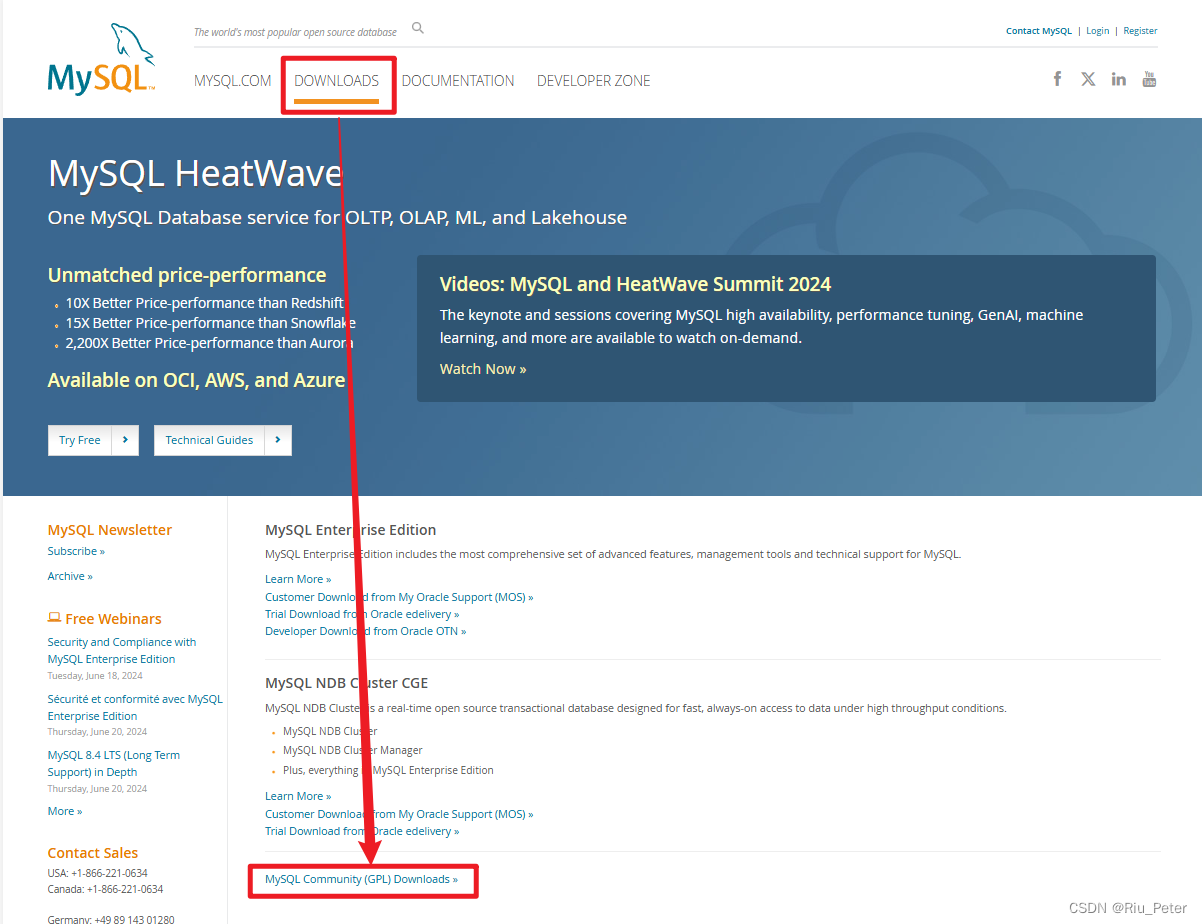Screen dimensions: 1202x924
Task: Click More link under webinars
Action: tap(65, 811)
